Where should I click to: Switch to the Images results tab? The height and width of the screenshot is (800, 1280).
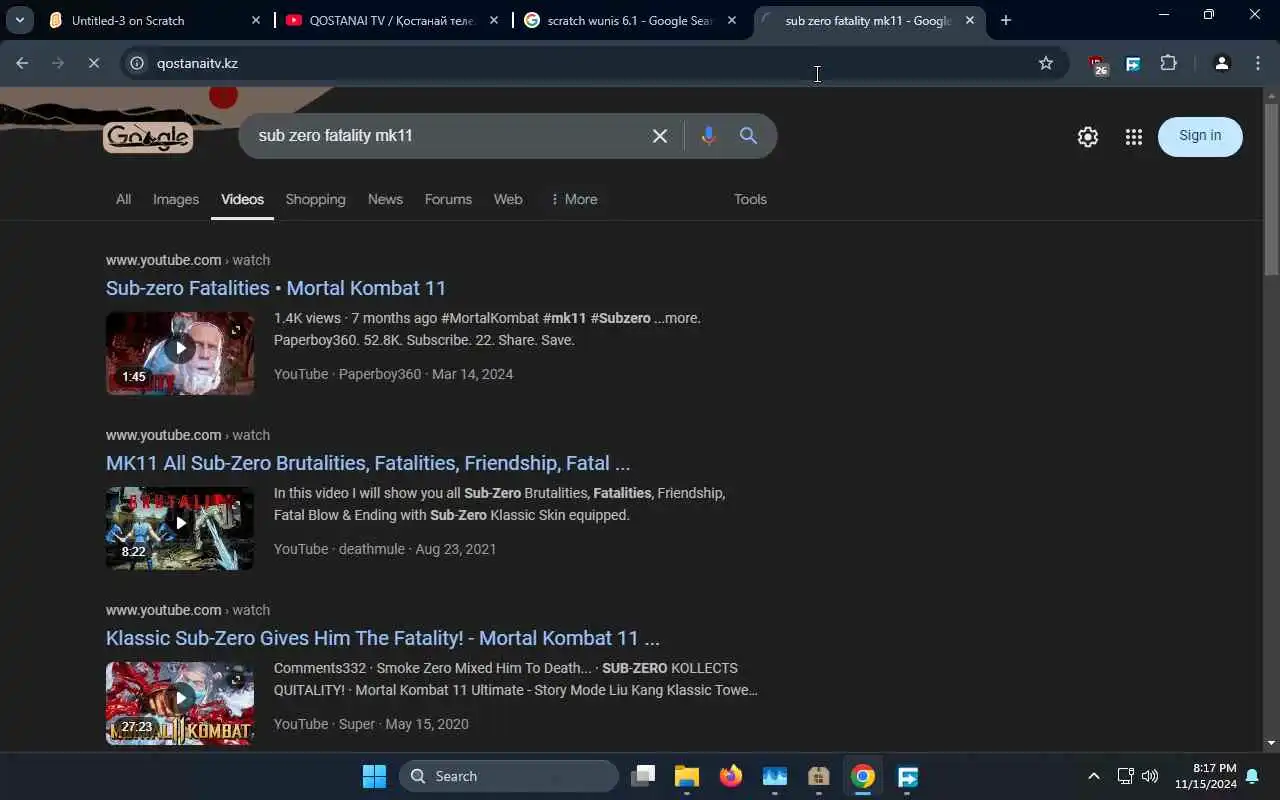pyautogui.click(x=176, y=199)
